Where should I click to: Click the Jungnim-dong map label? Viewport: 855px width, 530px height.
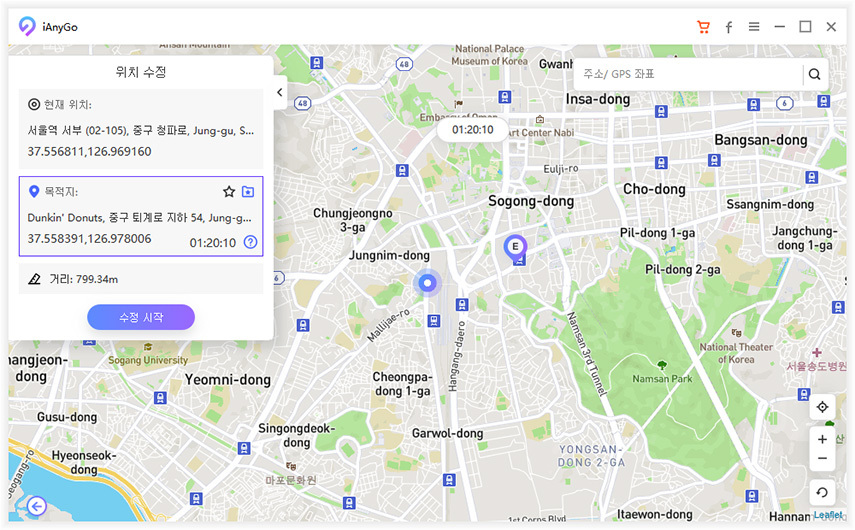pyautogui.click(x=389, y=255)
